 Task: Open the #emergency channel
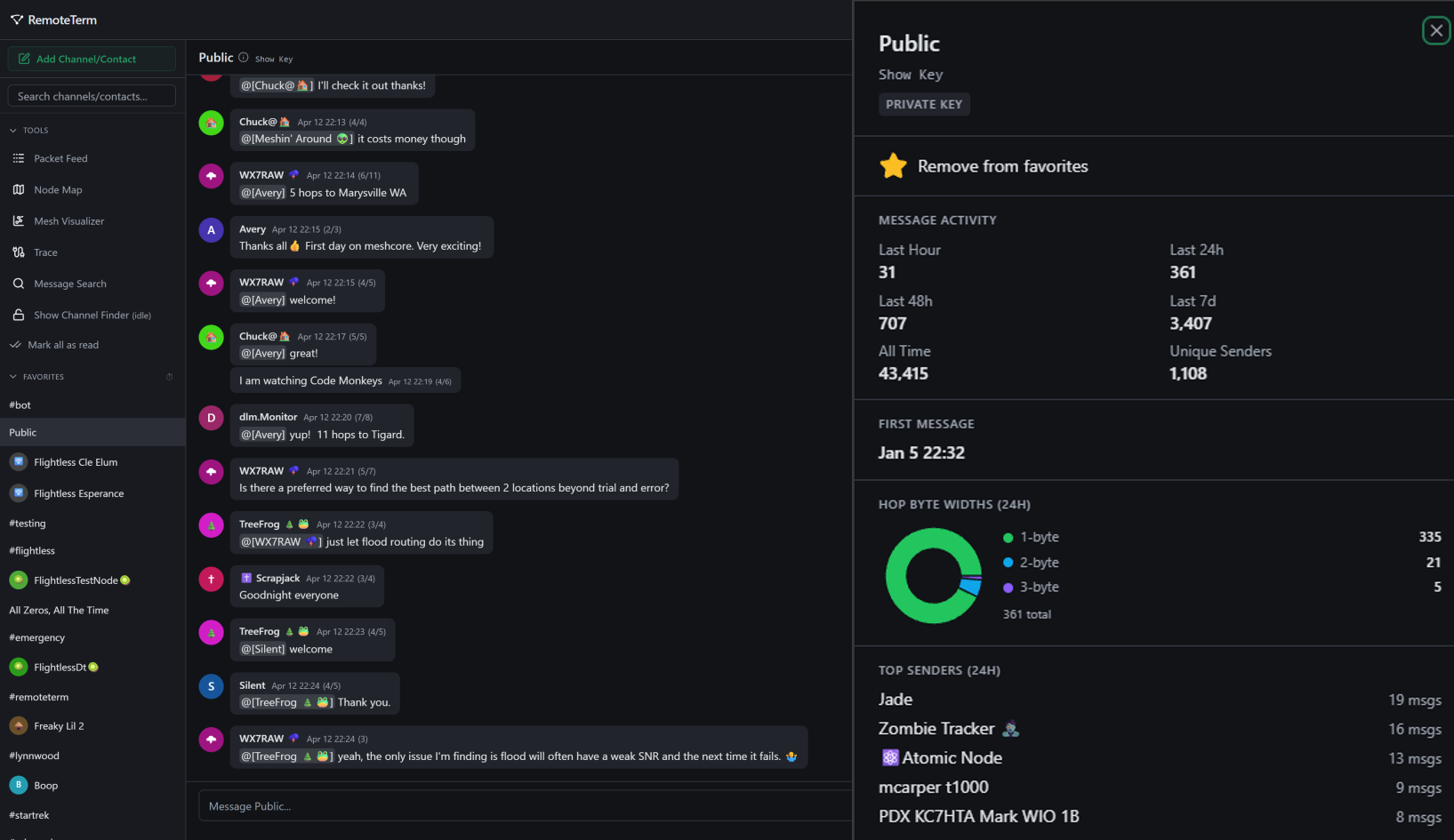(x=37, y=637)
